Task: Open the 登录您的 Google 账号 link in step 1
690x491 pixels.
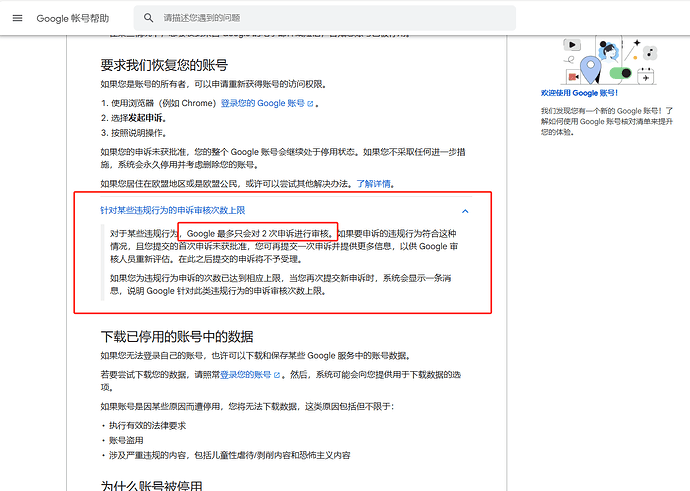Action: [263, 103]
